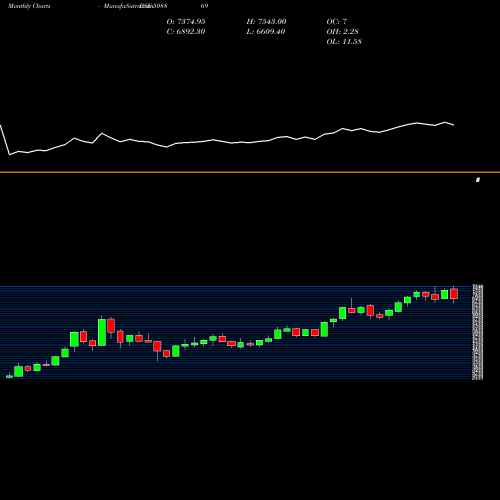This screenshot has height=500, width=500.
Task: Select the tallest green candlestick with long body
Action: [102, 332]
